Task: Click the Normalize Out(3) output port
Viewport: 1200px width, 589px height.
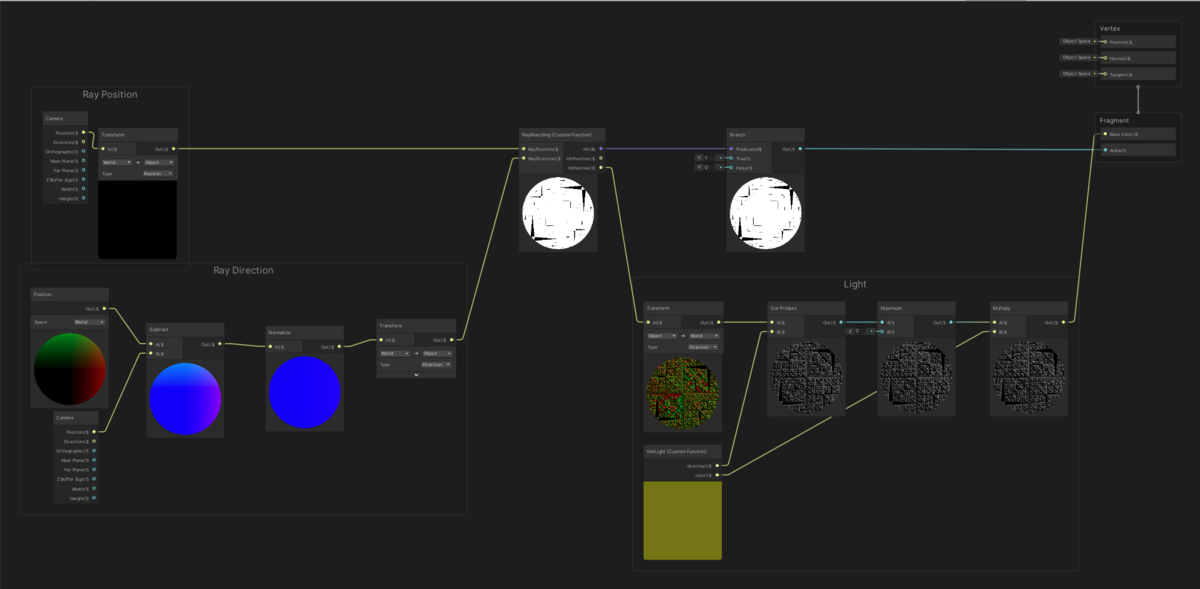Action: click(339, 347)
